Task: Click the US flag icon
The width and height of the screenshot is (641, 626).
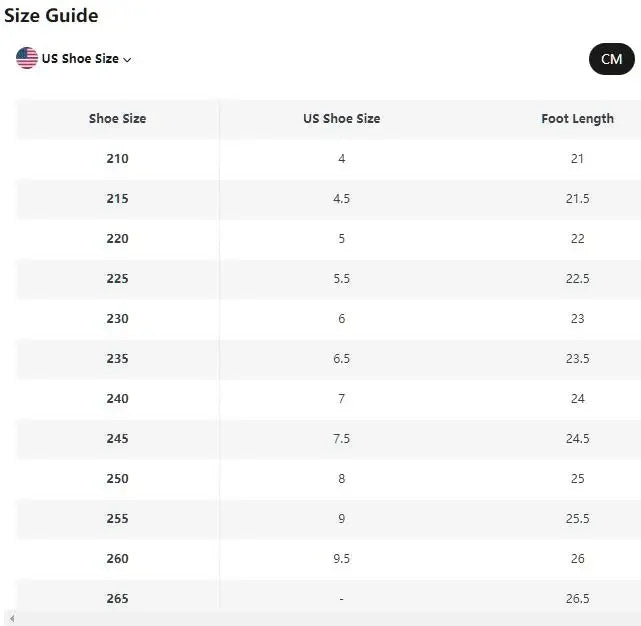Action: (27, 58)
